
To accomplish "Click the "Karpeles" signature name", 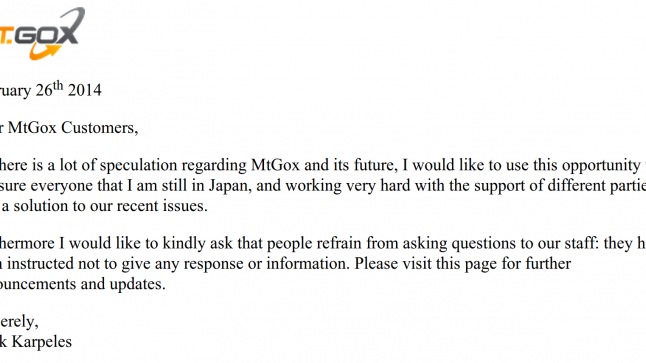I will coord(42,342).
